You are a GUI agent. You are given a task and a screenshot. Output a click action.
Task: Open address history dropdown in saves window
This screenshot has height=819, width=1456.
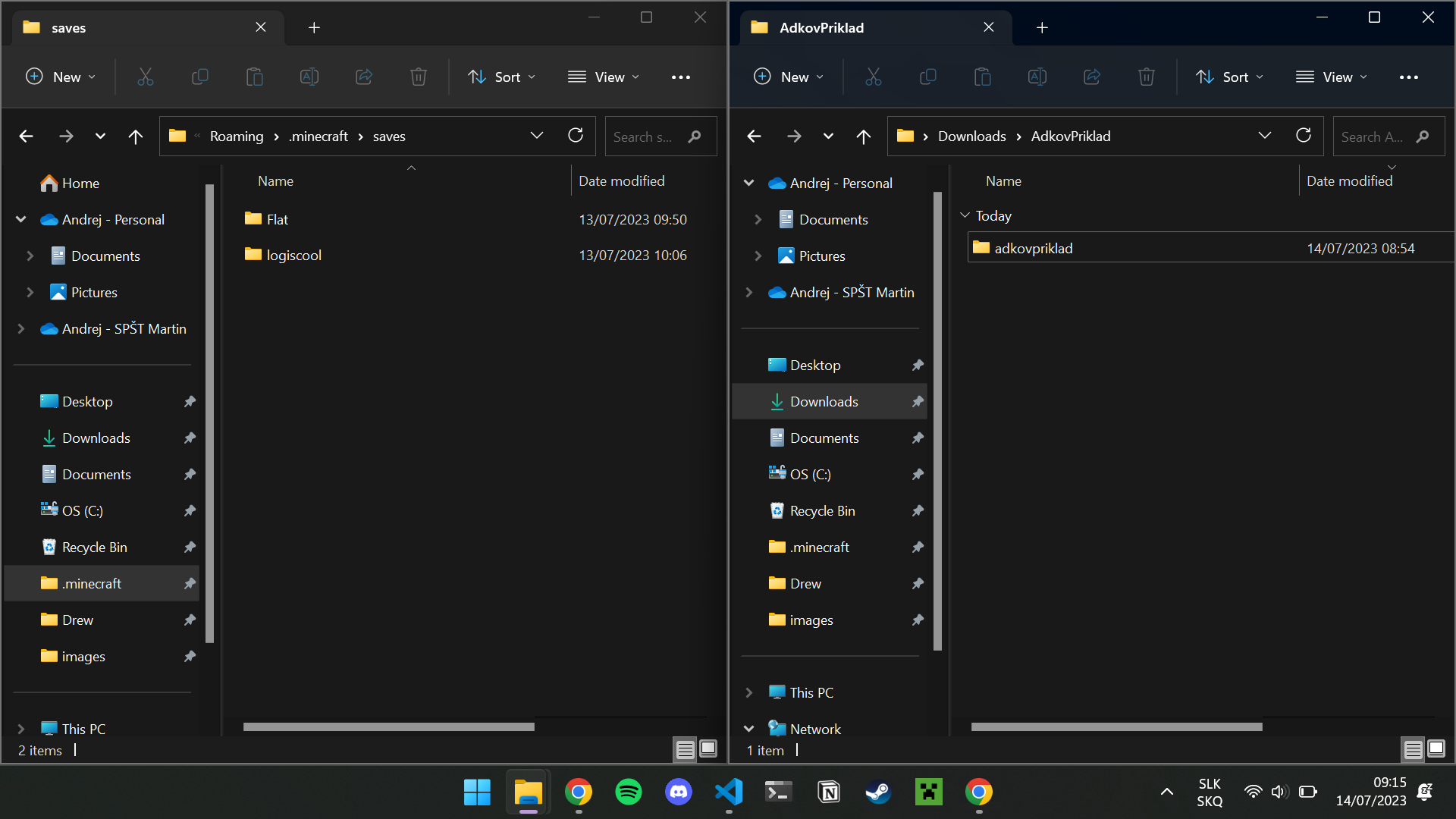coord(537,136)
